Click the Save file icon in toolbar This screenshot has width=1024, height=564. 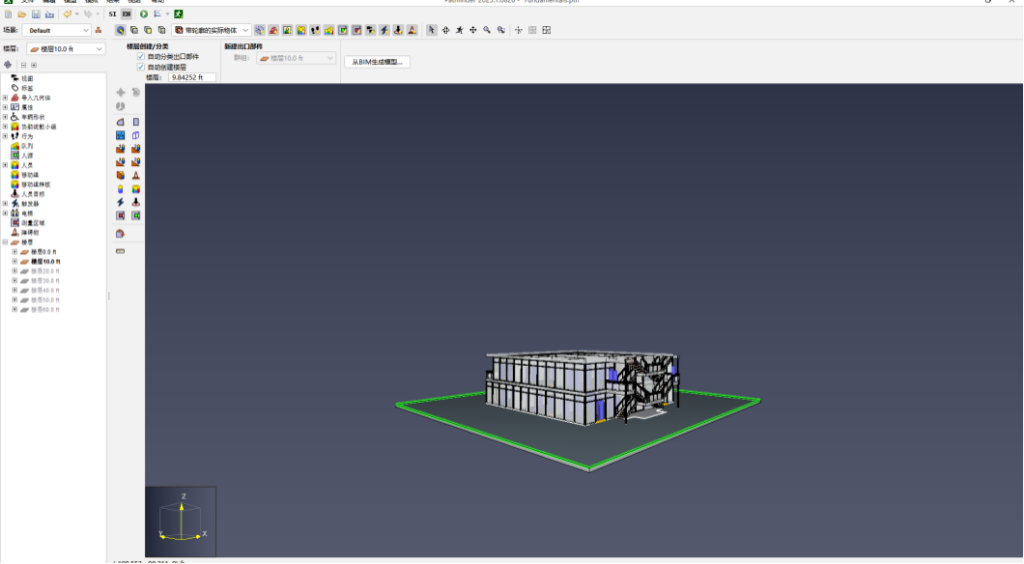(x=35, y=15)
